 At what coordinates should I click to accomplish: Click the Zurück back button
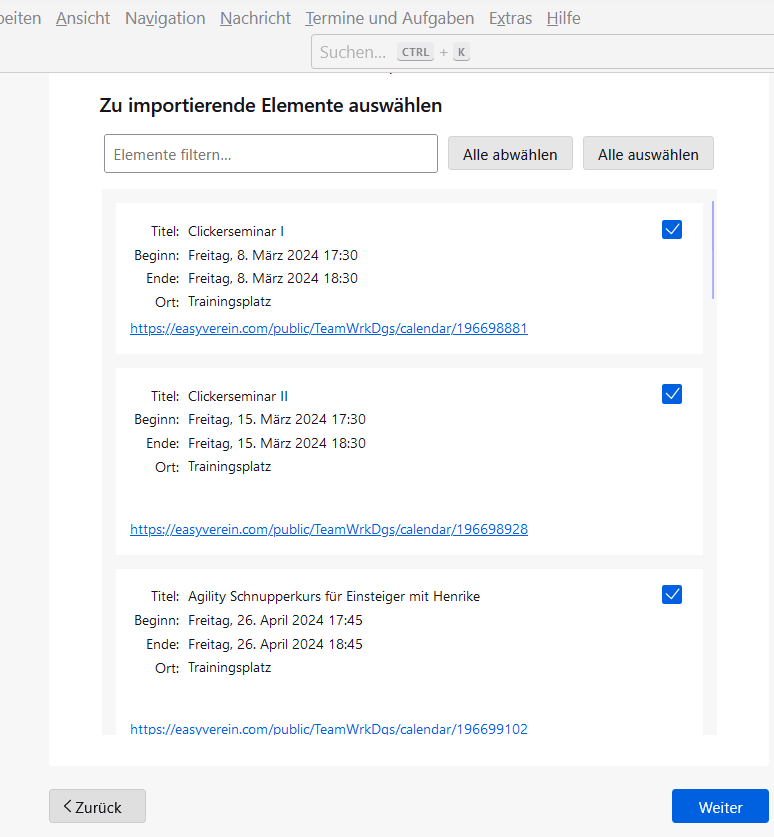tap(97, 806)
